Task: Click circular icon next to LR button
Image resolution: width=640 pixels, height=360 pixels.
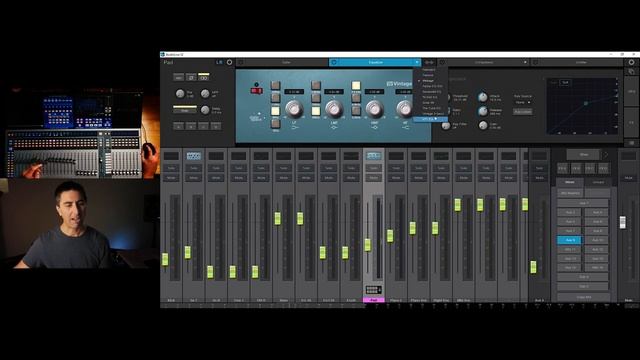Action: 229,62
